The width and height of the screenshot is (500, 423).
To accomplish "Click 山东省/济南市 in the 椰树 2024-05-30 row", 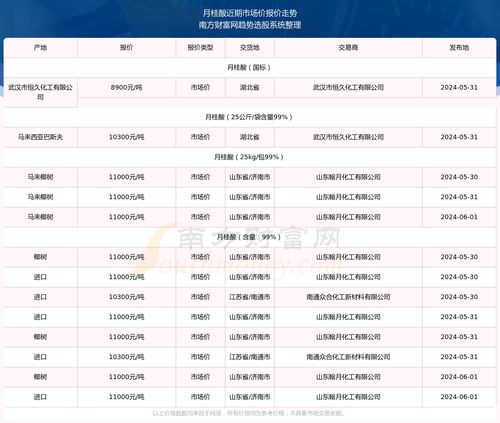I will pyautogui.click(x=250, y=257).
